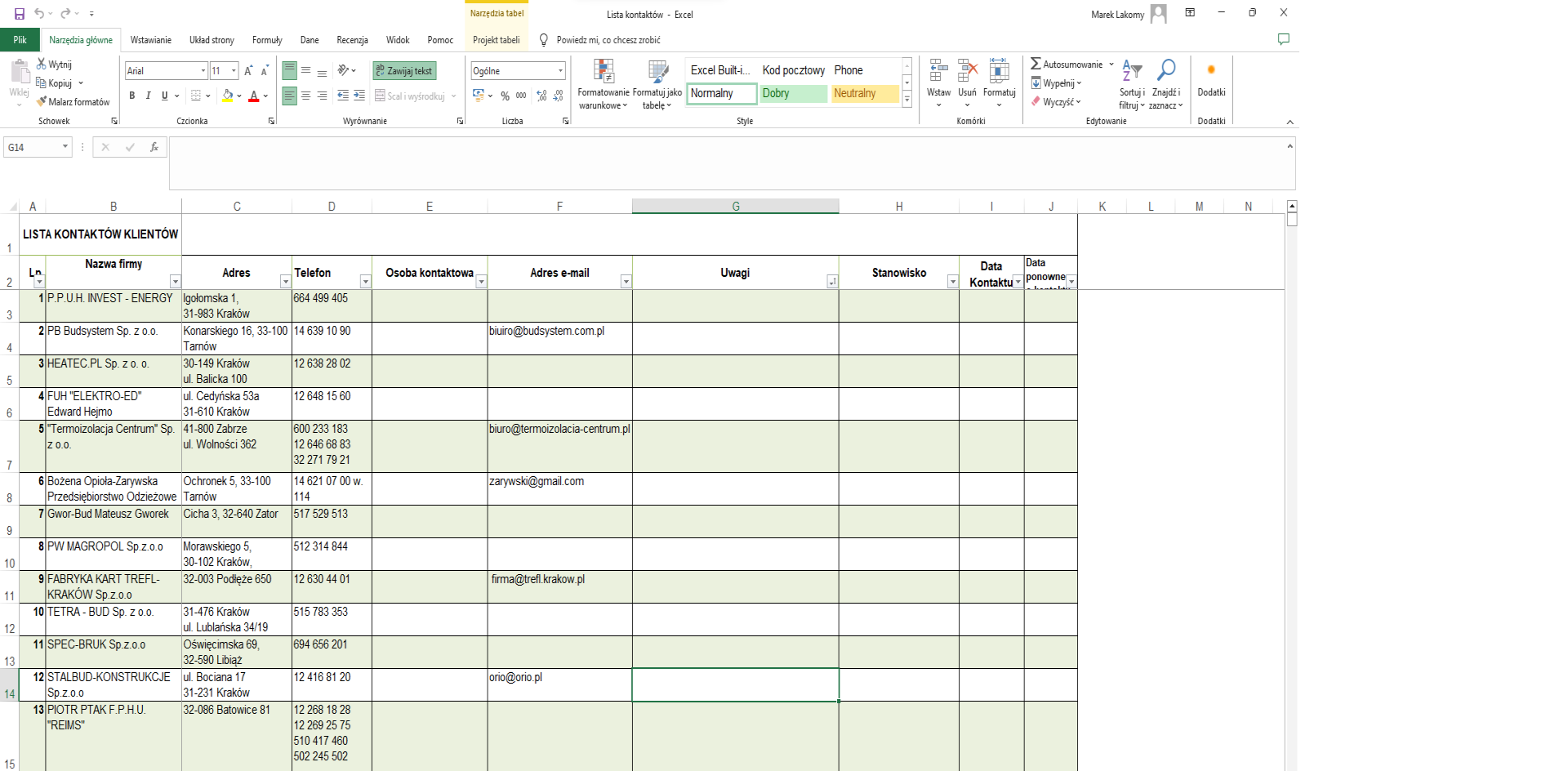Switch to Projekt tabeli tab
Screen dimensions: 1568x771
tap(497, 39)
